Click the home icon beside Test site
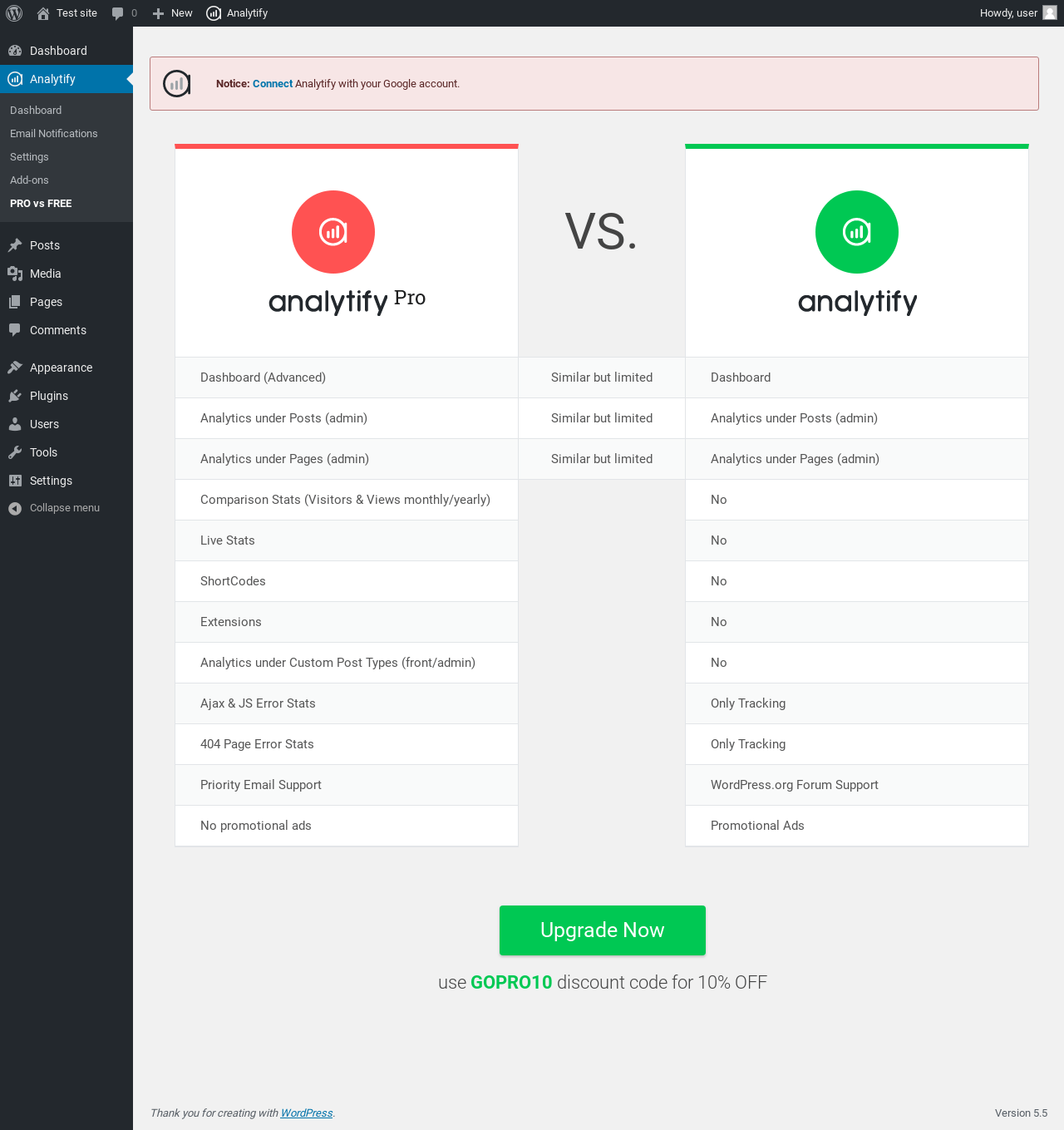This screenshot has height=1130, width=1064. pyautogui.click(x=43, y=13)
